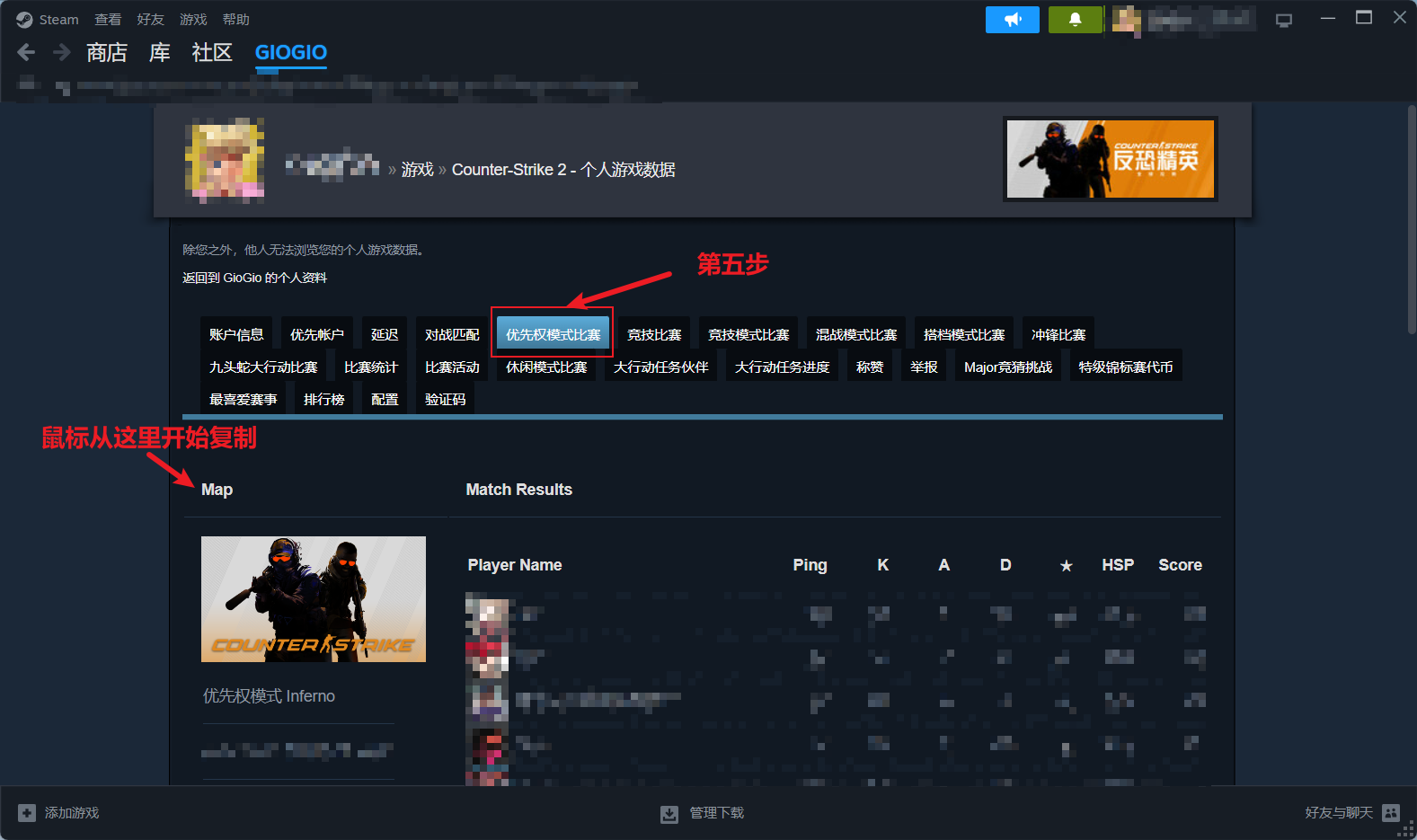This screenshot has height=840, width=1417.
Task: Select the 延迟 tab
Action: pyautogui.click(x=385, y=334)
